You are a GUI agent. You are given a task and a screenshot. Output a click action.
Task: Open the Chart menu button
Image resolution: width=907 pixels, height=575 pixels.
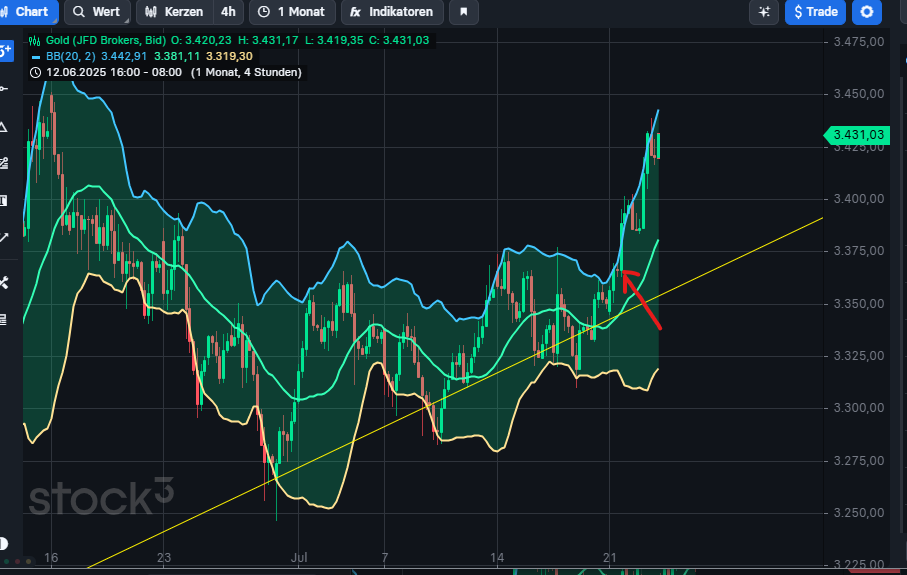click(28, 12)
